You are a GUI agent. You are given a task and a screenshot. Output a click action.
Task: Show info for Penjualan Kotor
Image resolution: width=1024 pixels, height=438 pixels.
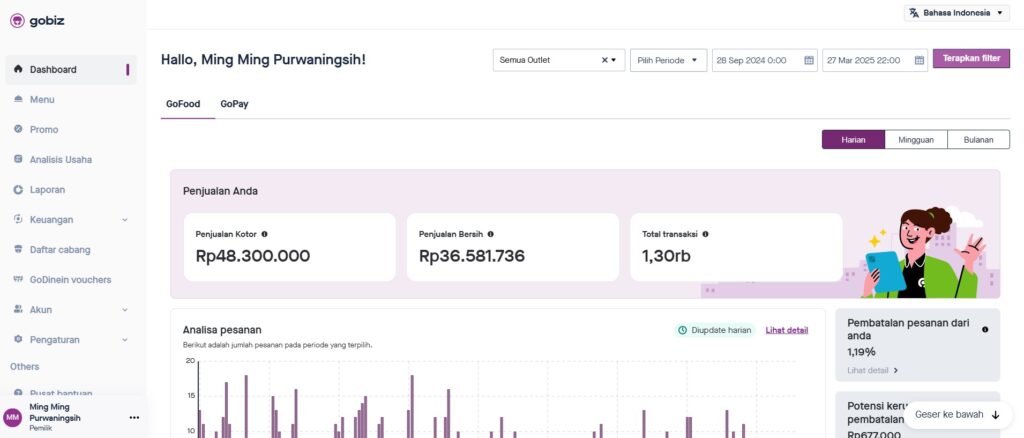point(264,234)
